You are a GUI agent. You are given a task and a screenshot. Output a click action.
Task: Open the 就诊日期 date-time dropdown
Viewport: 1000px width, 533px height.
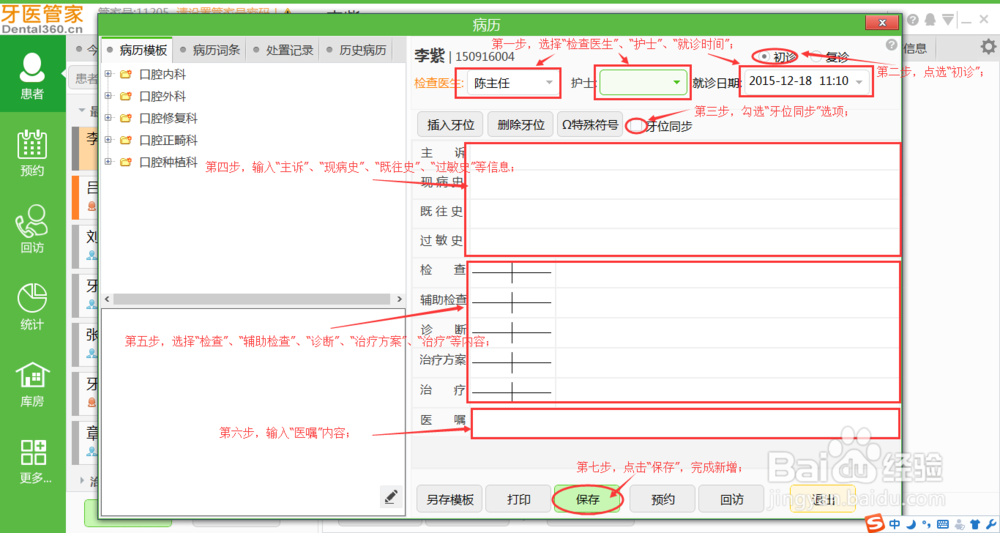pos(806,82)
